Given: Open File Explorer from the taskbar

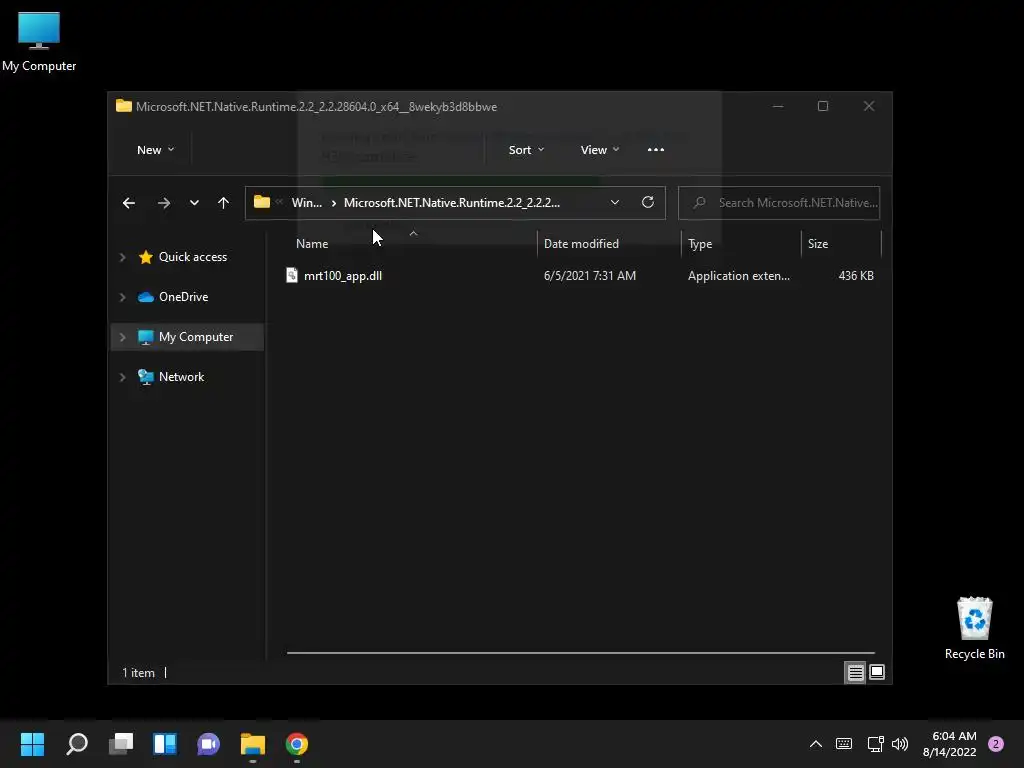Looking at the screenshot, I should pyautogui.click(x=253, y=744).
